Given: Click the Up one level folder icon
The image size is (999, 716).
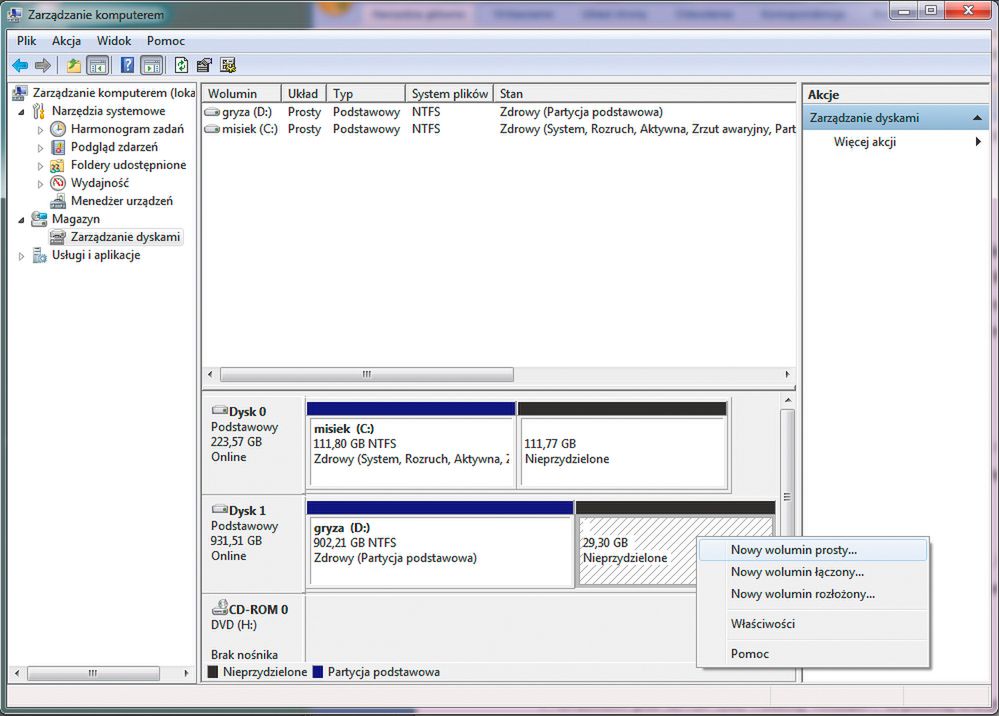Looking at the screenshot, I should [x=74, y=65].
